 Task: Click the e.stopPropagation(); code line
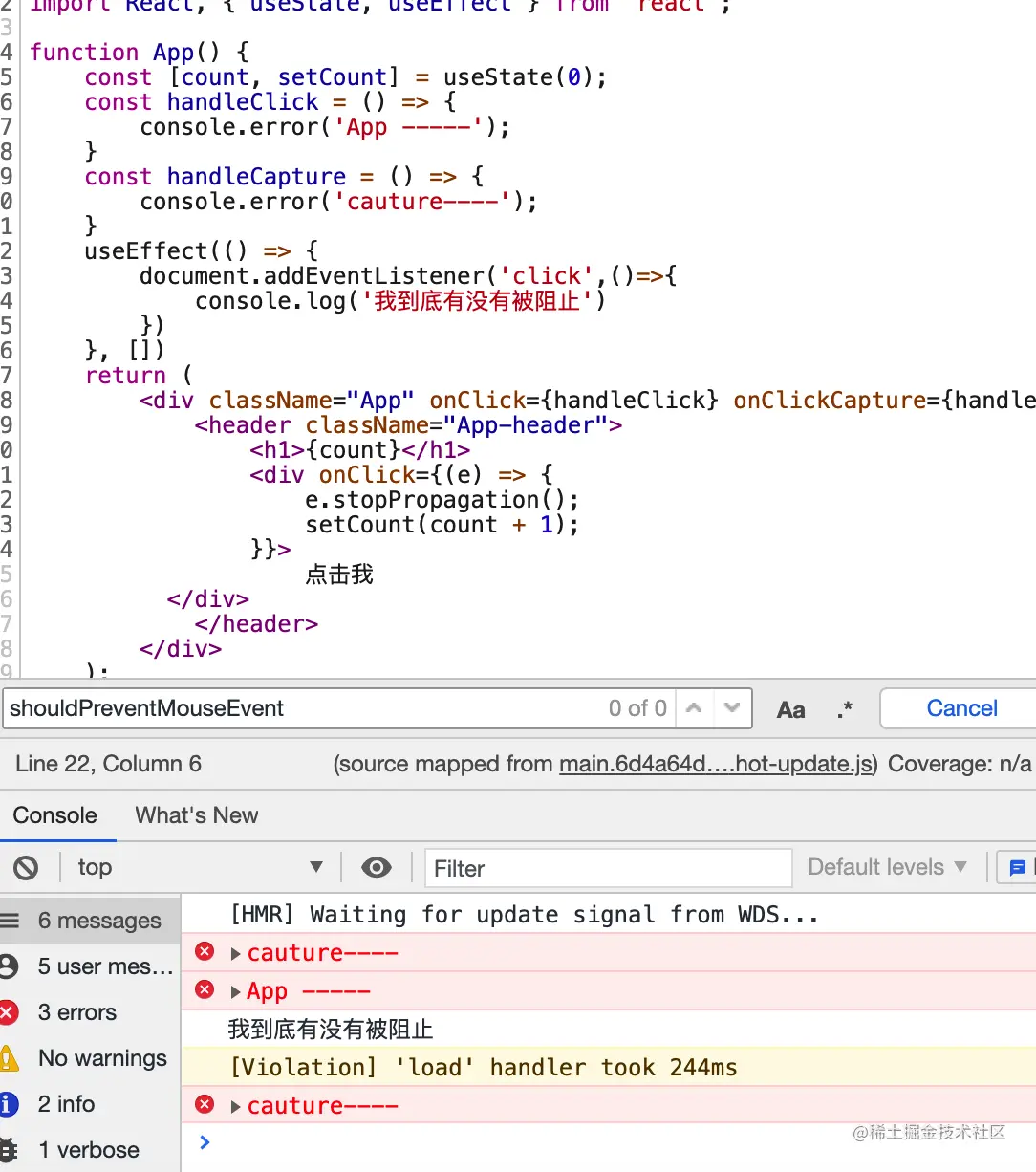coord(442,500)
